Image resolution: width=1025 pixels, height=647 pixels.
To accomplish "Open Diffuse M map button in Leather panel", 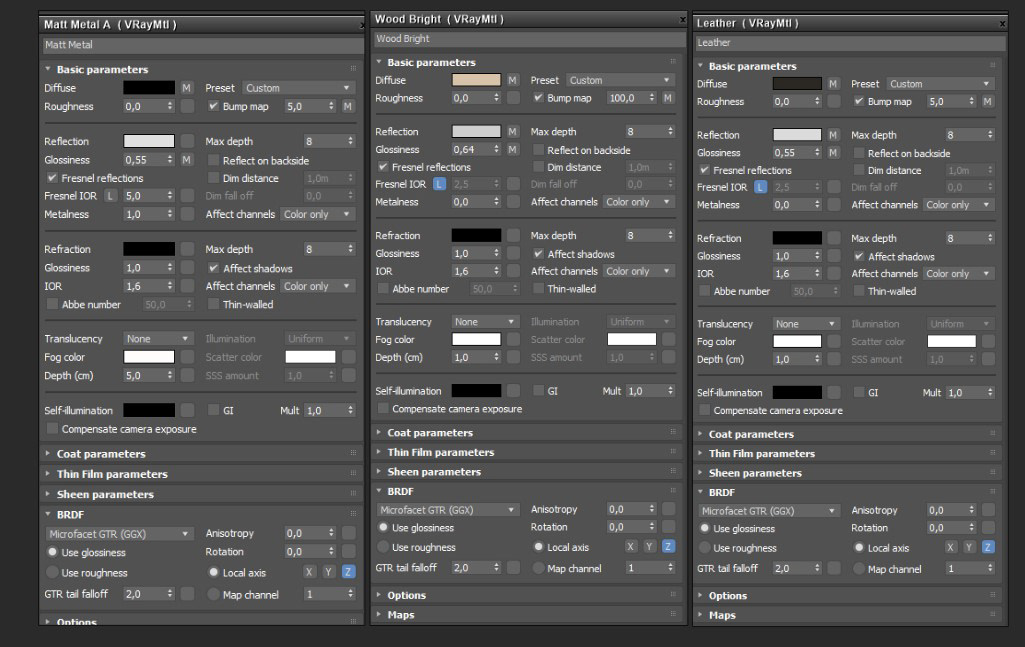I will pyautogui.click(x=833, y=84).
